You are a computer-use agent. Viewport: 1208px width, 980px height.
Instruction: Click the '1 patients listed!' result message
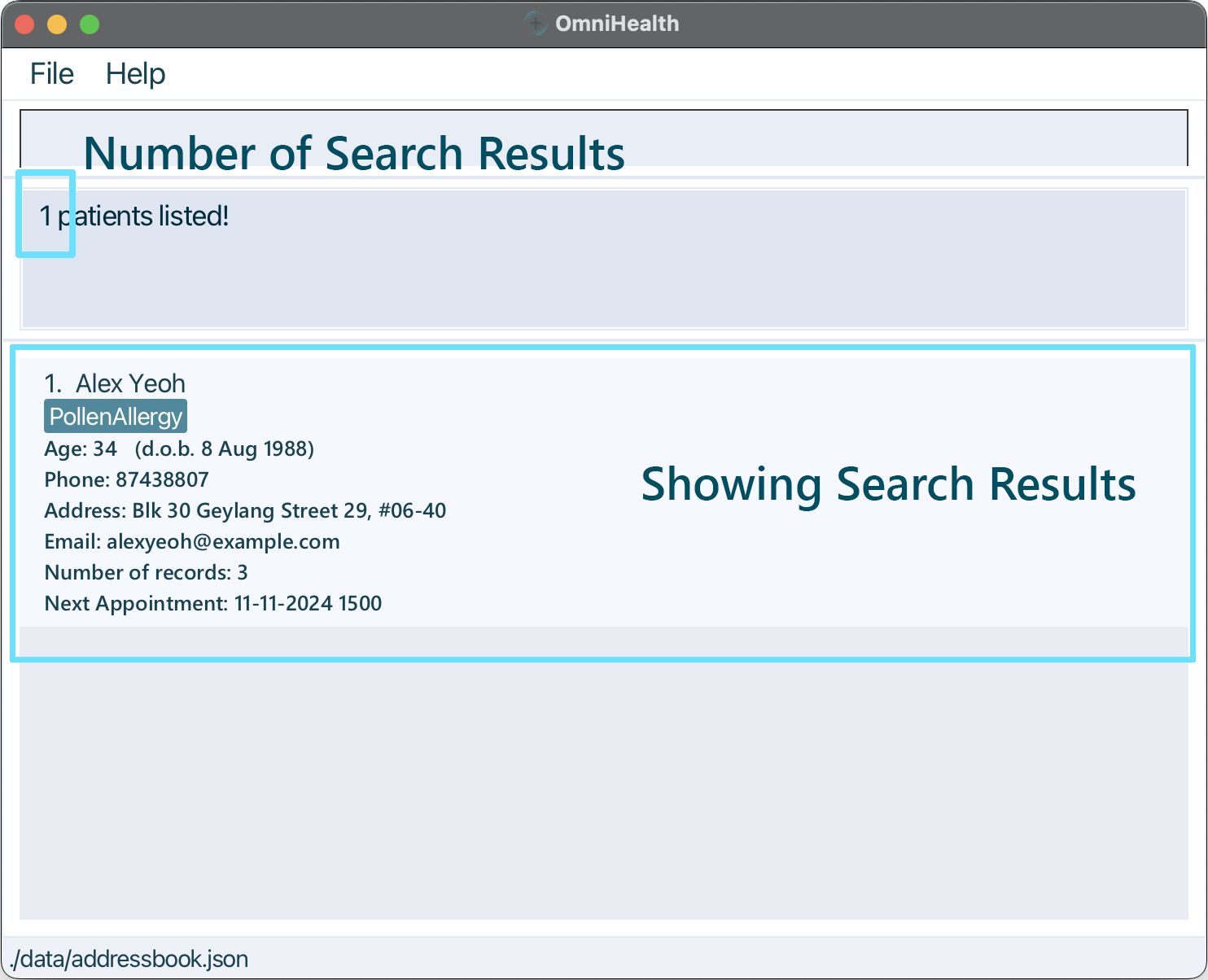pyautogui.click(x=134, y=216)
